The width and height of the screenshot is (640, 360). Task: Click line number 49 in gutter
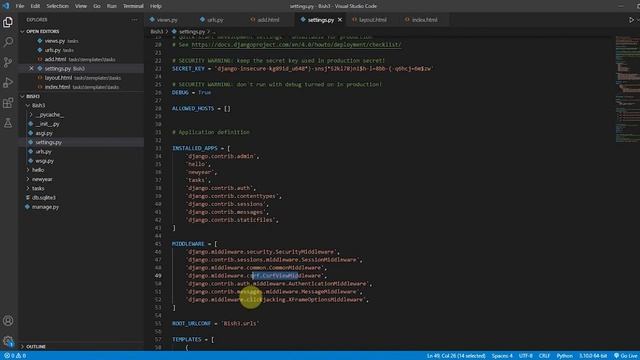pyautogui.click(x=158, y=276)
